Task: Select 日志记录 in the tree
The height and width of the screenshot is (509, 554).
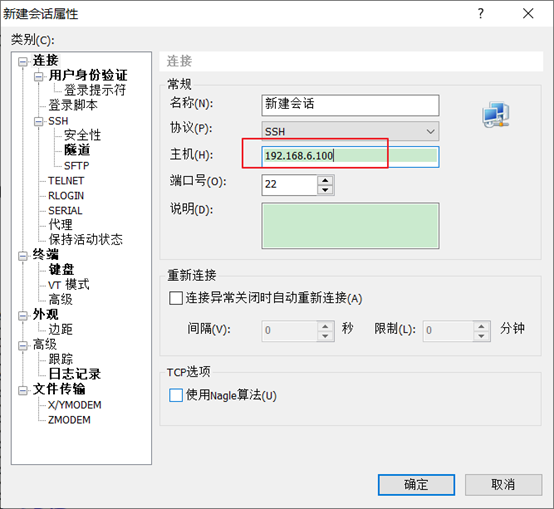Action: [75, 374]
